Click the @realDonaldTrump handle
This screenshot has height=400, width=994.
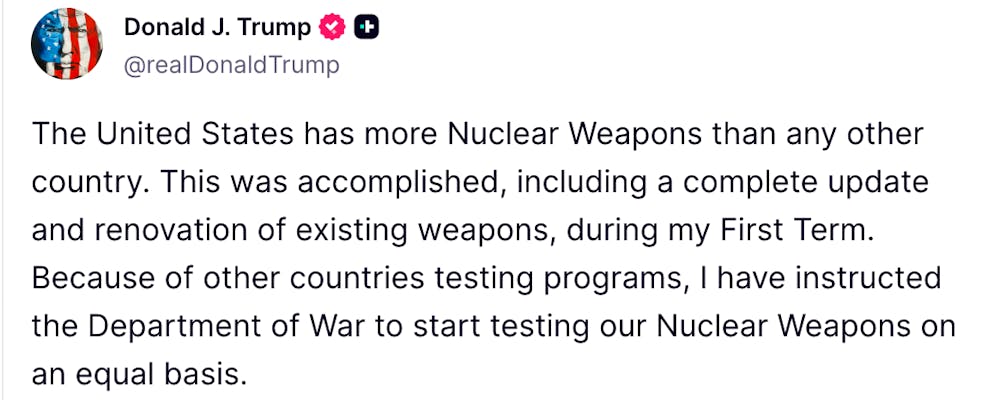point(231,66)
